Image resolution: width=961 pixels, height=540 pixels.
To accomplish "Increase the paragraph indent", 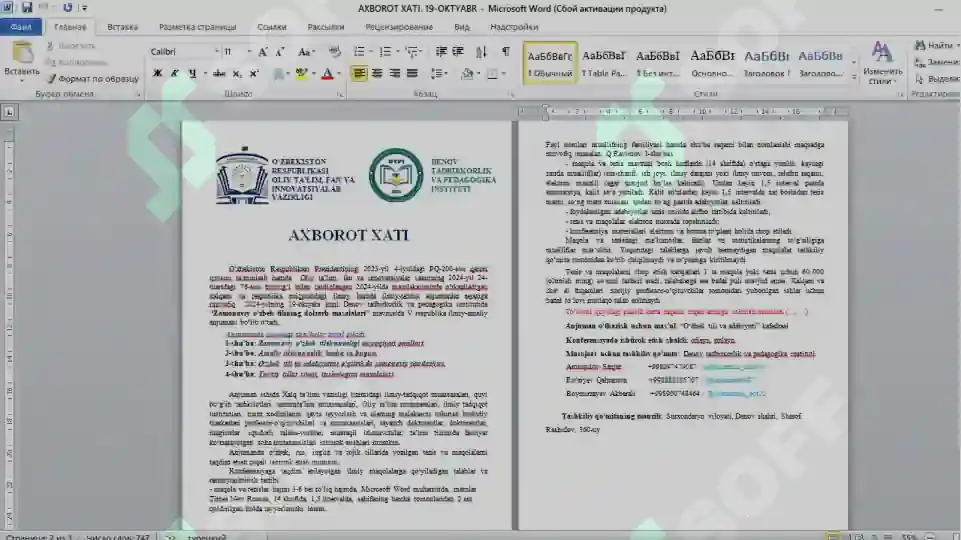I will 458,52.
